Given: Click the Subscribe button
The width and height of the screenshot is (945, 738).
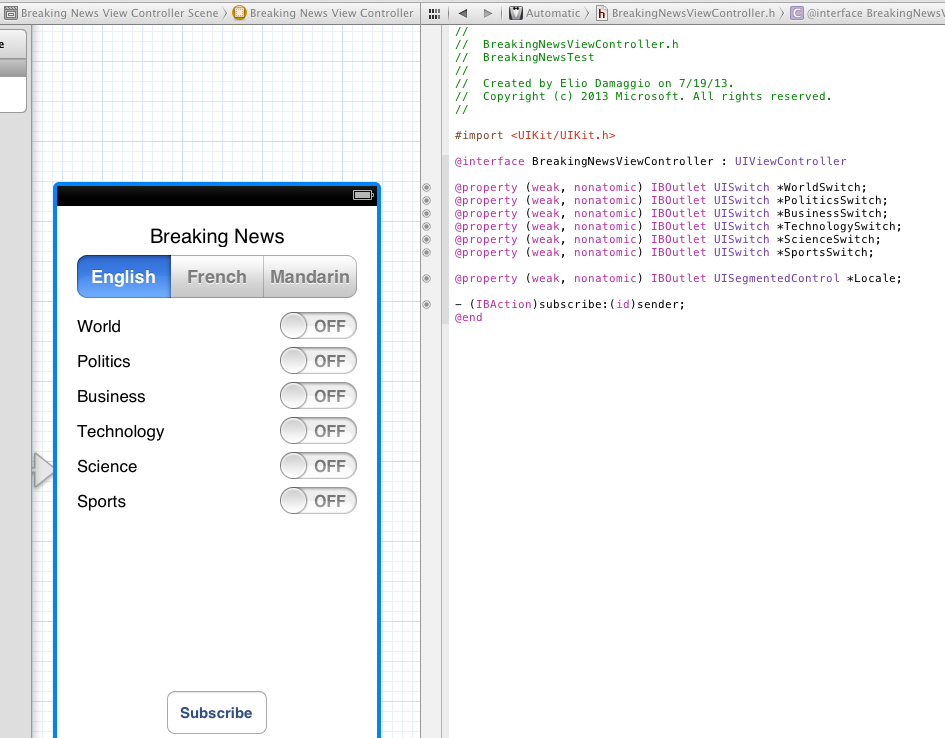Looking at the screenshot, I should [x=216, y=713].
